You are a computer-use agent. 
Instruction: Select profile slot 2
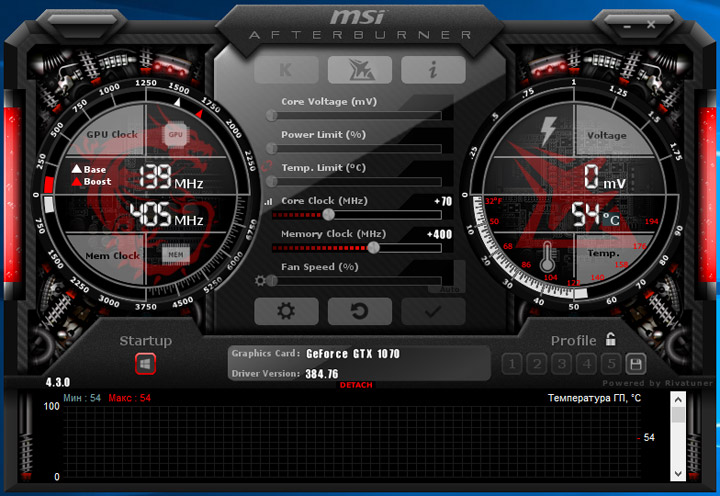(537, 364)
